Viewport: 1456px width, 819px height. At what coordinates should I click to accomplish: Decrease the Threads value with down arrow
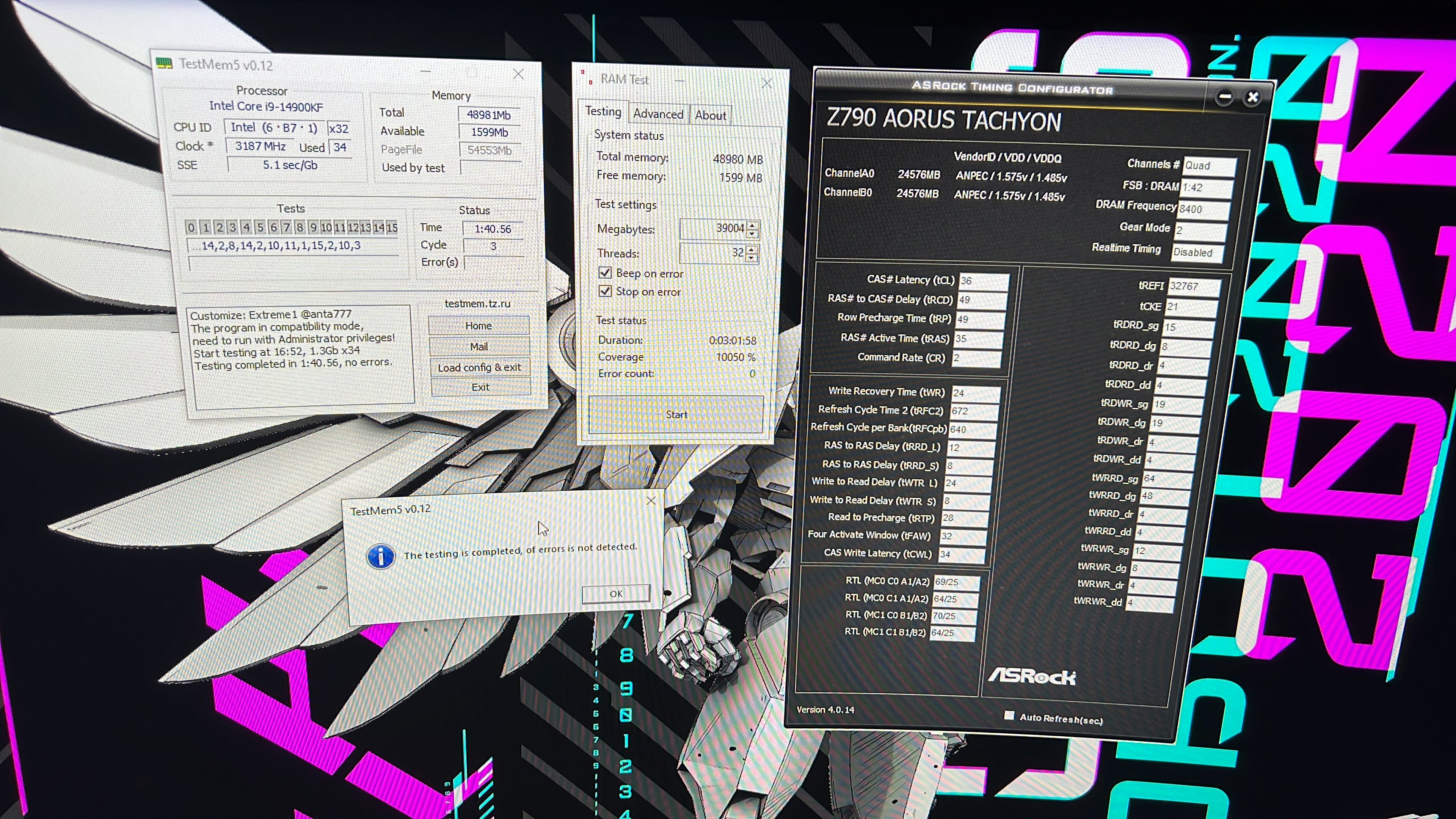click(751, 258)
